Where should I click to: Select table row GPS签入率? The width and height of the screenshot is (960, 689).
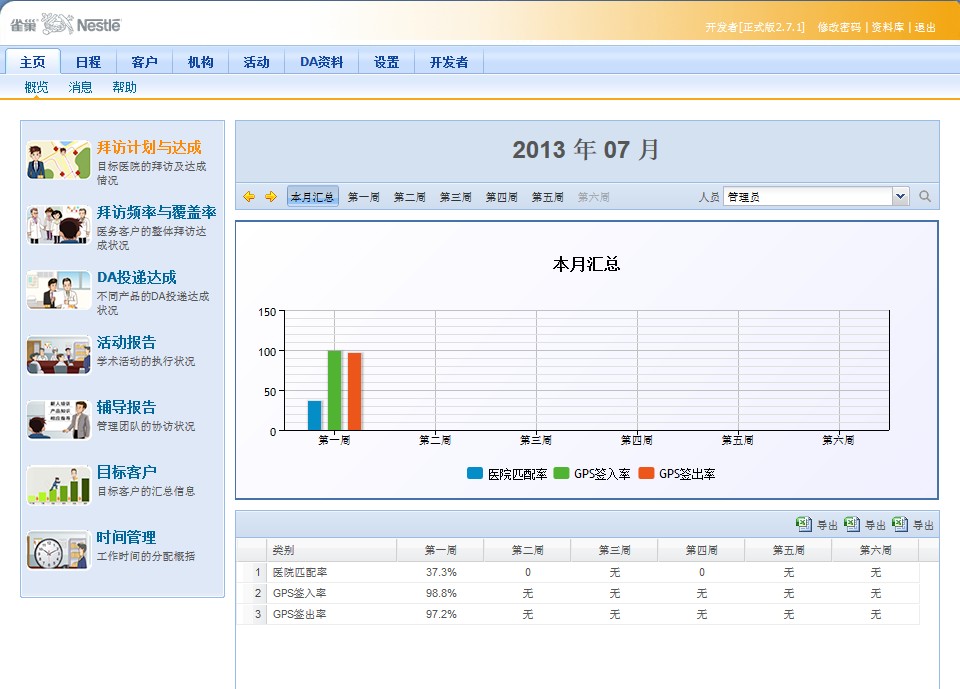click(577, 593)
